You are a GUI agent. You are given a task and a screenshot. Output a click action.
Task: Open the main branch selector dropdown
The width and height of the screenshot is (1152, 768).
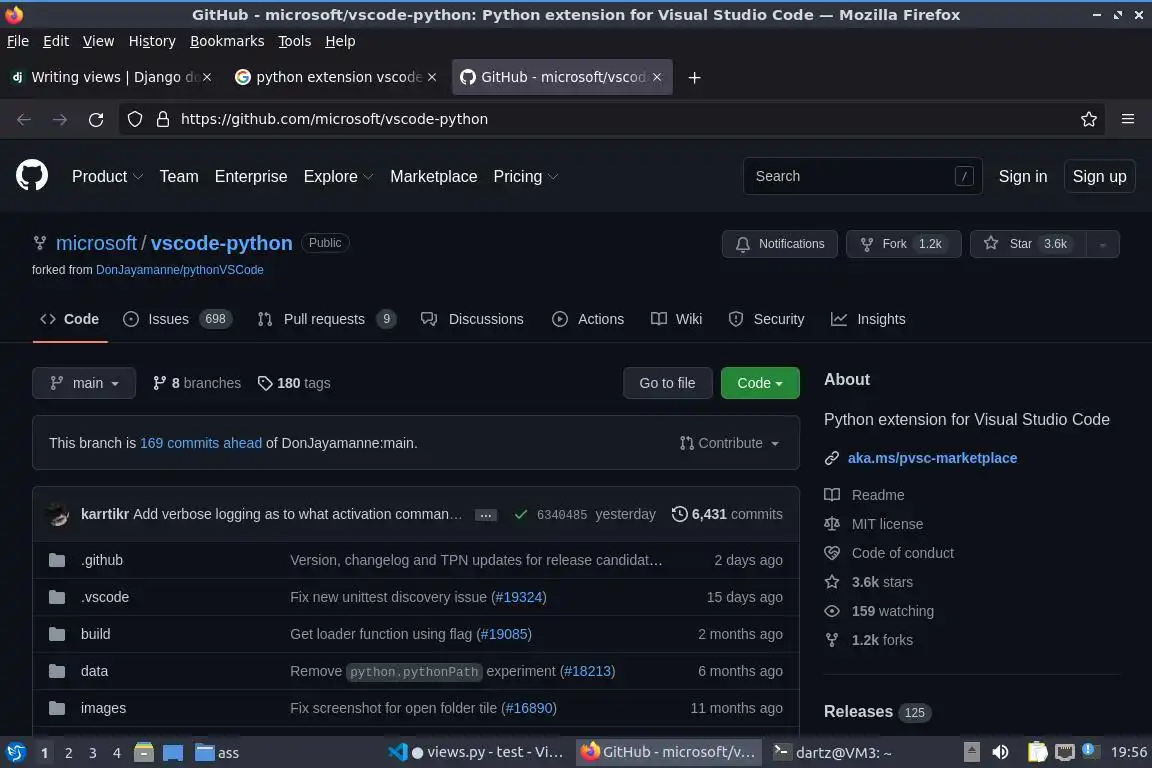pos(84,383)
